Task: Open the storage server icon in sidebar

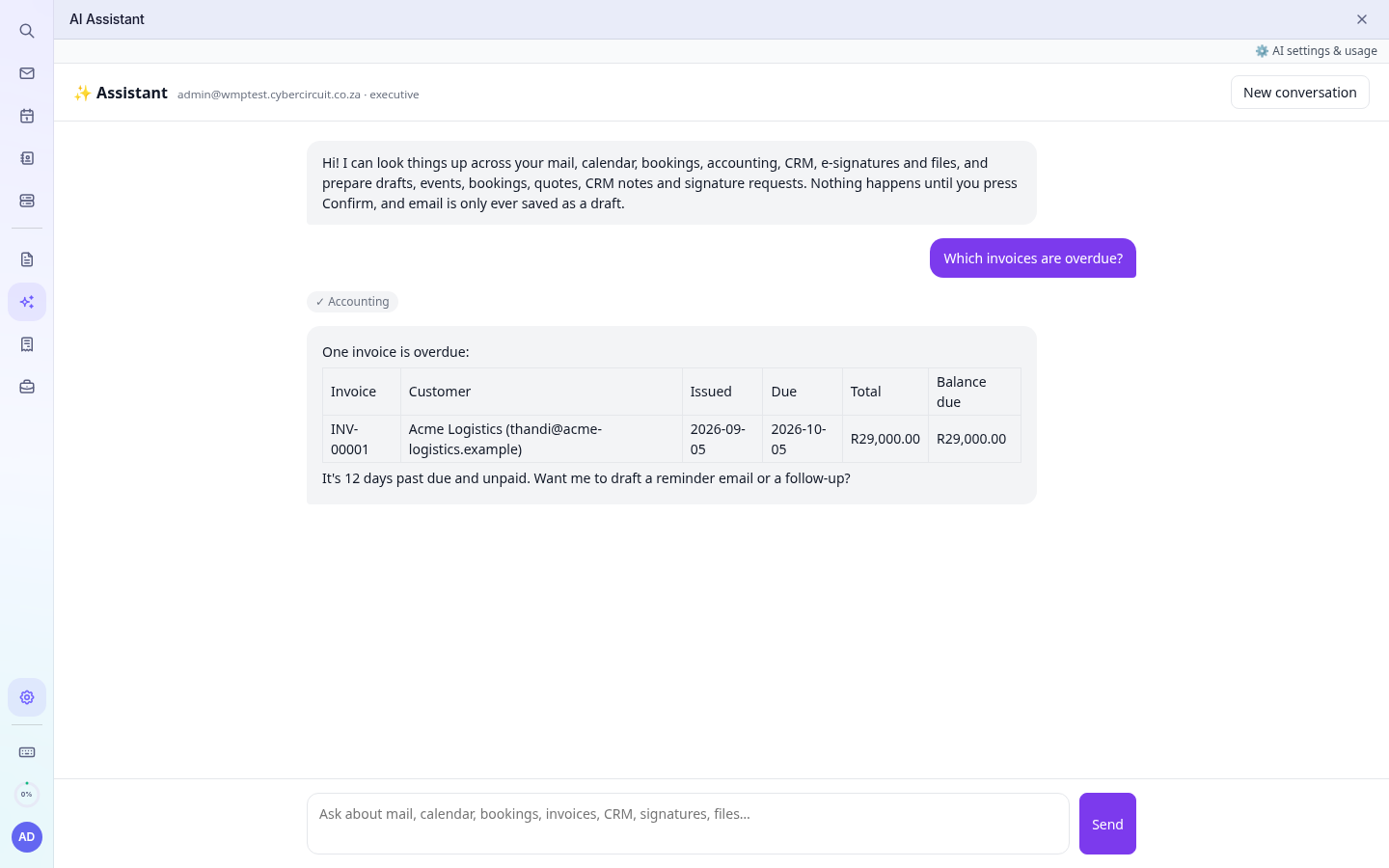Action: 27,201
